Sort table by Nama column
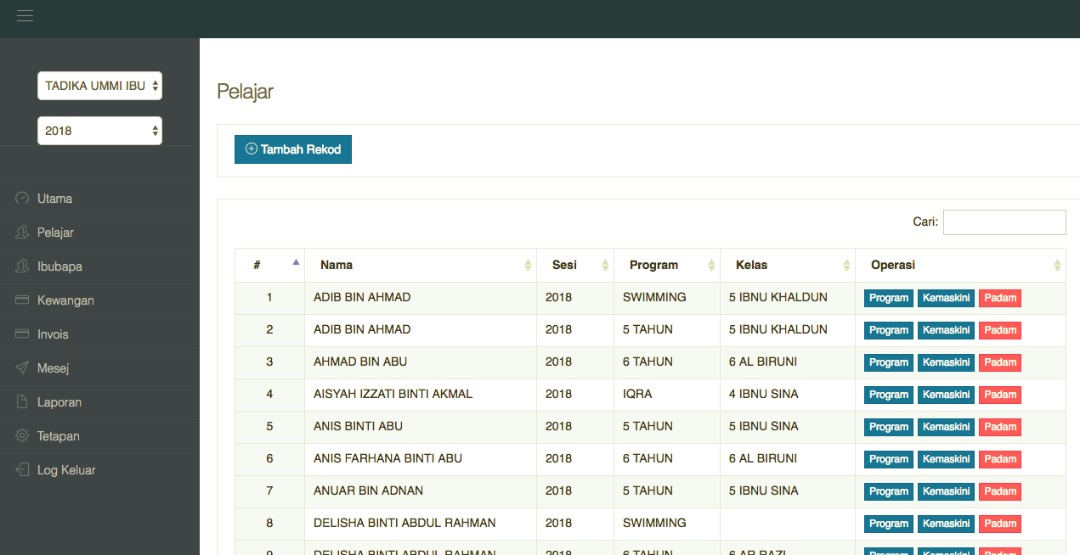The height and width of the screenshot is (555, 1080). (420, 265)
